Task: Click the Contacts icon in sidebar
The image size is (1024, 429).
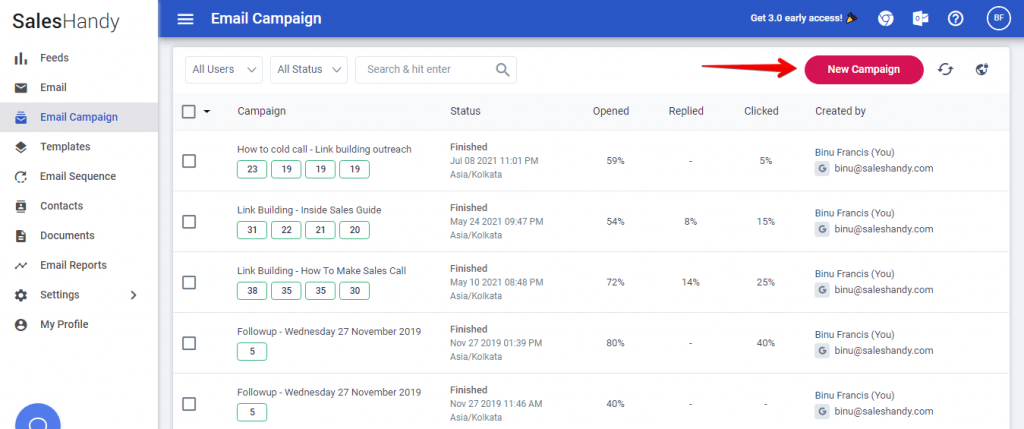Action: 21,206
